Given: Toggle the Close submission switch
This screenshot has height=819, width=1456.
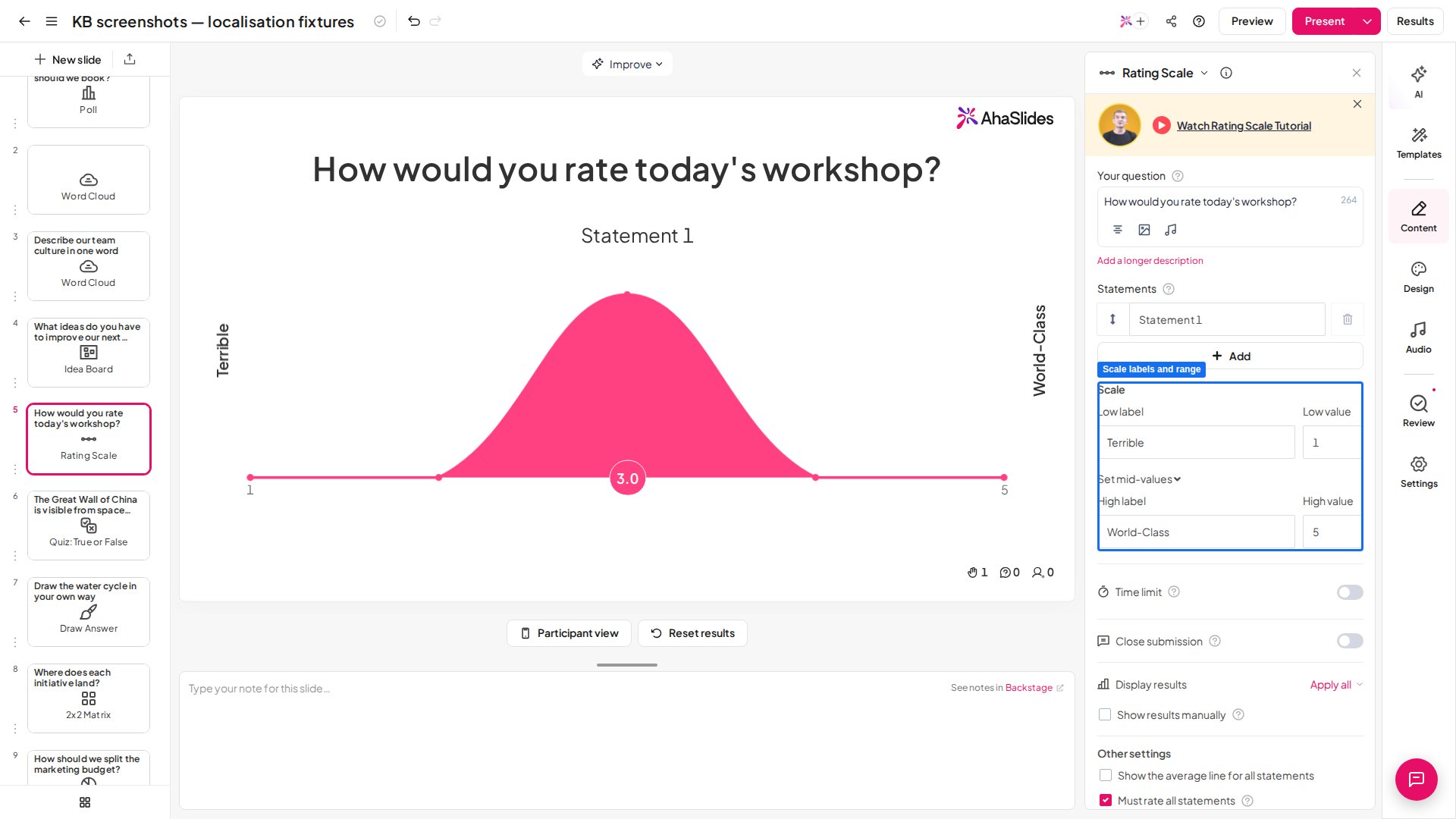Looking at the screenshot, I should click(1350, 642).
